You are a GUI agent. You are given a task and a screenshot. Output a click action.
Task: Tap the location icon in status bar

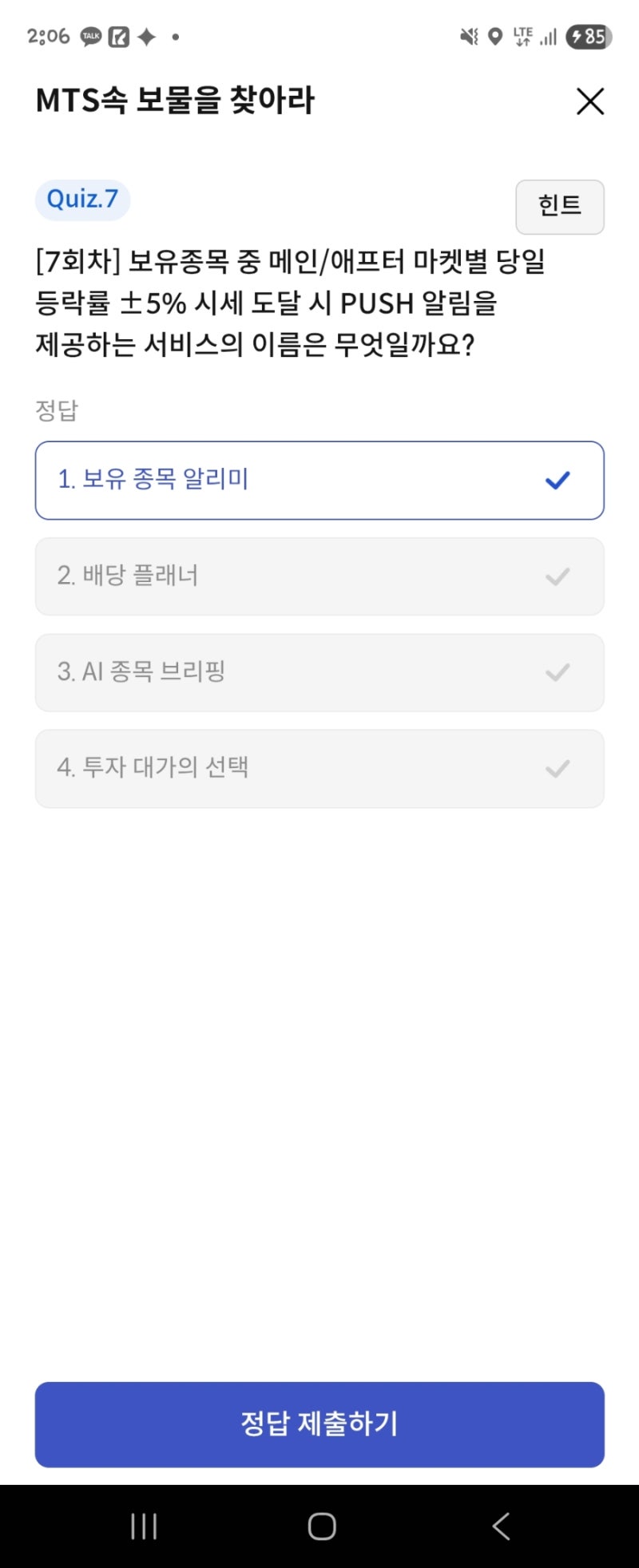click(495, 37)
